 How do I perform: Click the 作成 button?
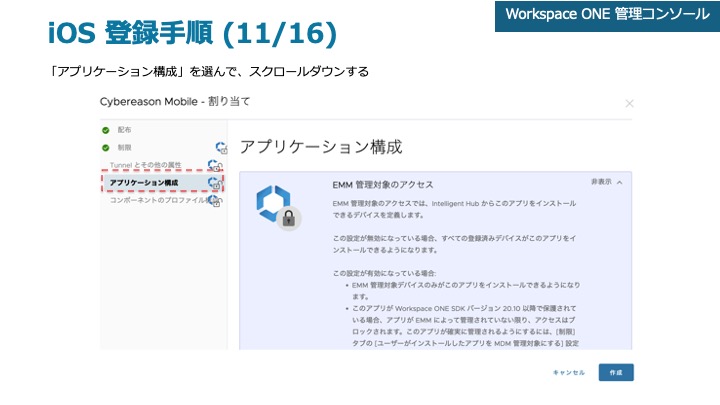click(616, 372)
